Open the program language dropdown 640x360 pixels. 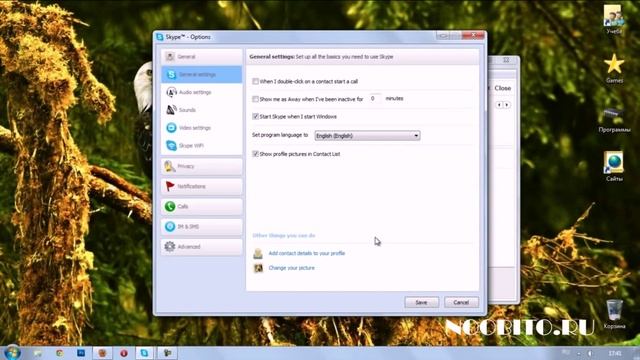coord(367,136)
